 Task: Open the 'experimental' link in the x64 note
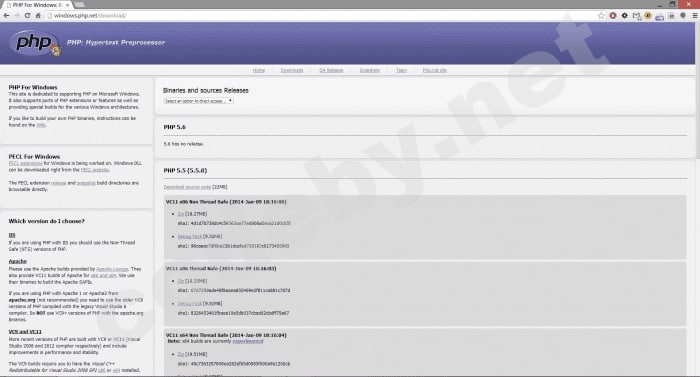(247, 341)
